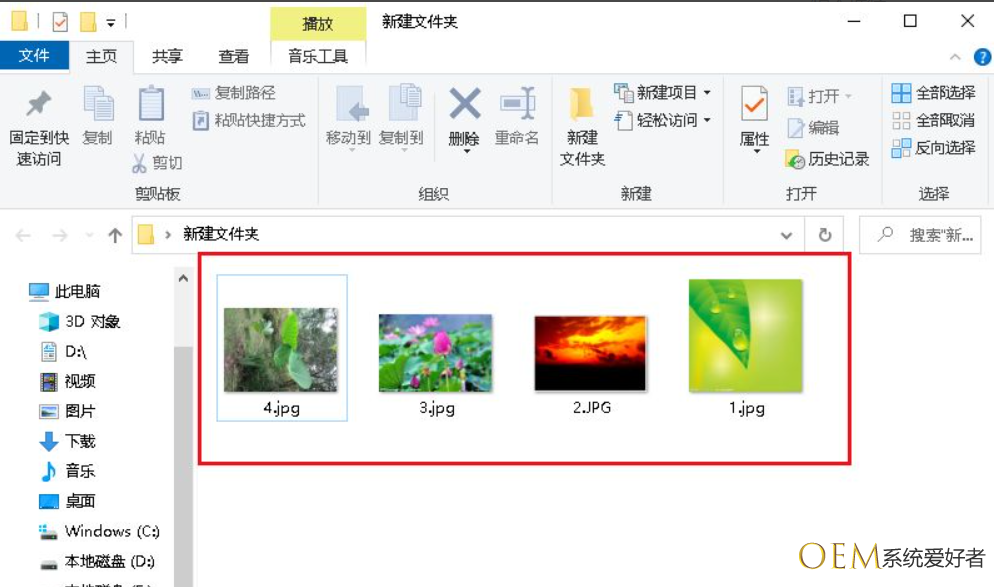Expand the New Item dropdown
This screenshot has height=587, width=994.
[x=707, y=93]
